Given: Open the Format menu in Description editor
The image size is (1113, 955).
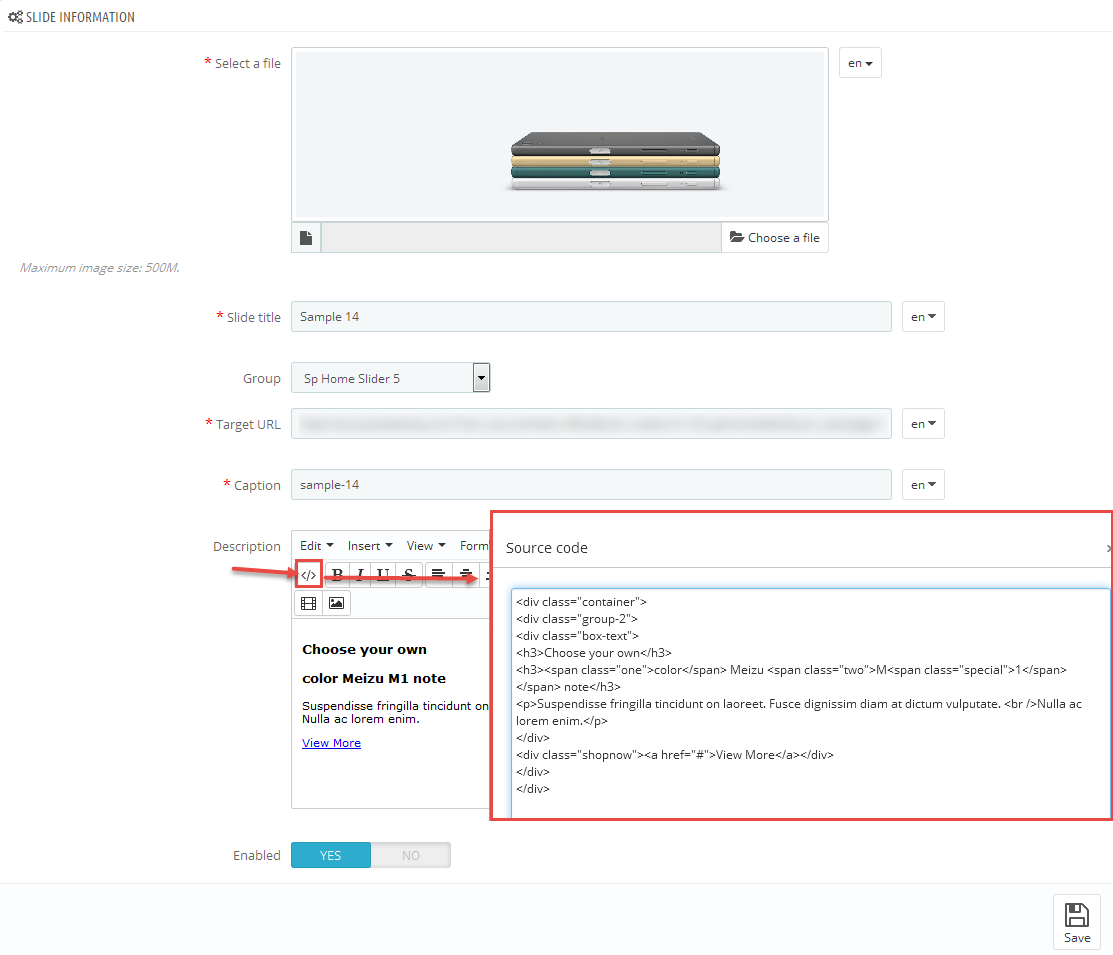Looking at the screenshot, I should [x=473, y=546].
